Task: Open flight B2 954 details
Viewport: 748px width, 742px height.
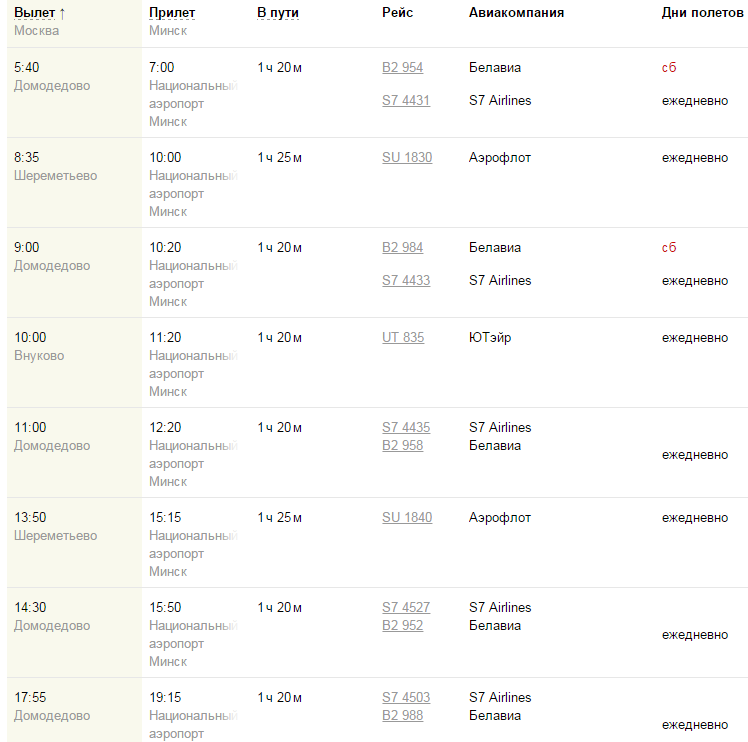Action: click(x=402, y=68)
